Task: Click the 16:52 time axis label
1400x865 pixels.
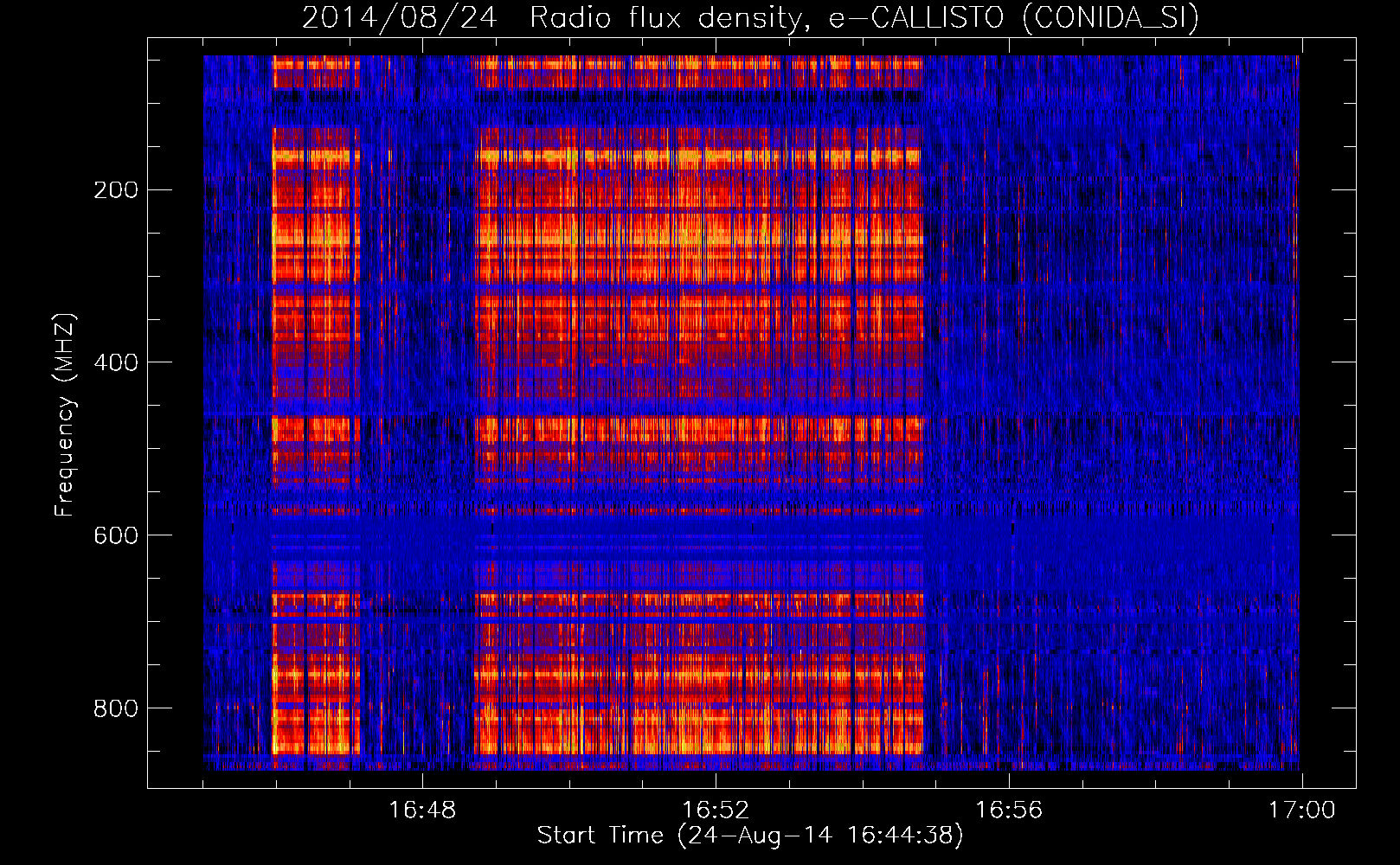Action: pyautogui.click(x=716, y=811)
